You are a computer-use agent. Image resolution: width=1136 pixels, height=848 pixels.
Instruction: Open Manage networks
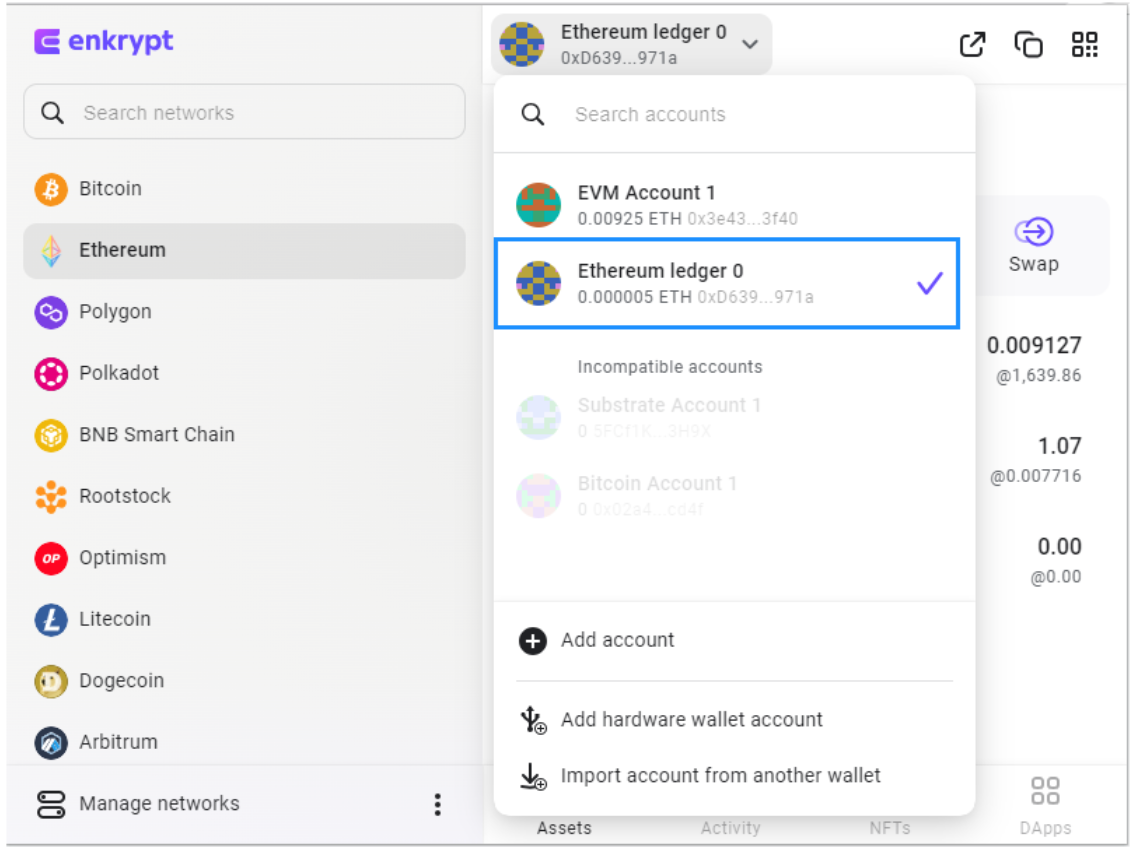click(159, 805)
